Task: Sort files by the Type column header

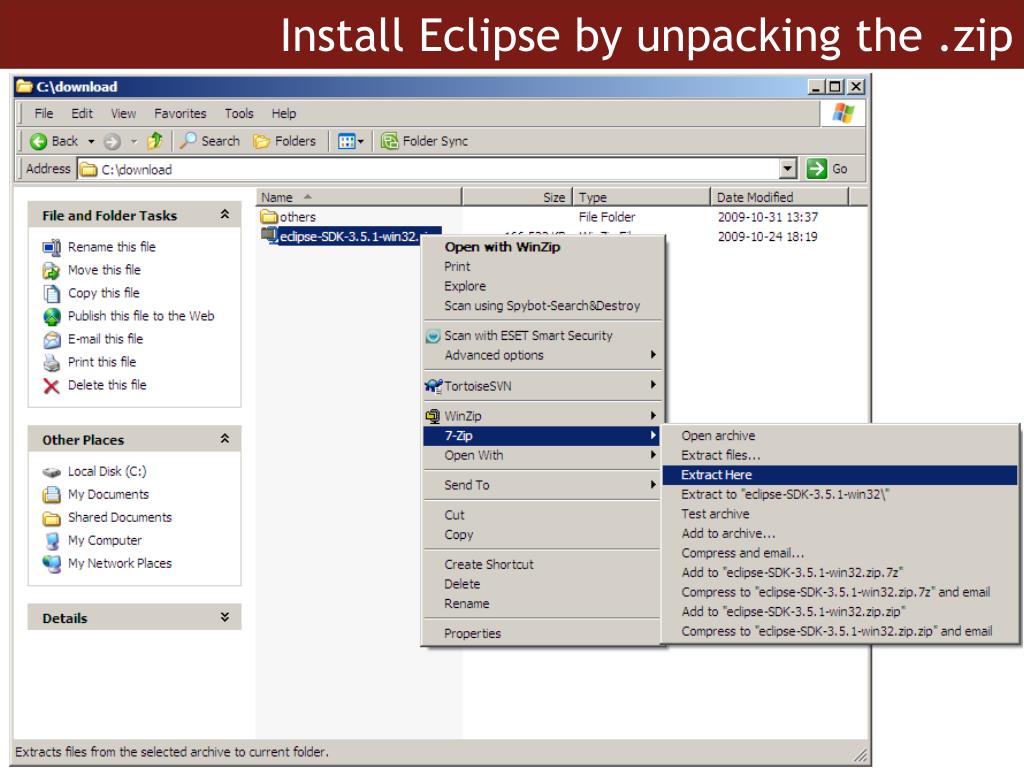Action: [641, 197]
